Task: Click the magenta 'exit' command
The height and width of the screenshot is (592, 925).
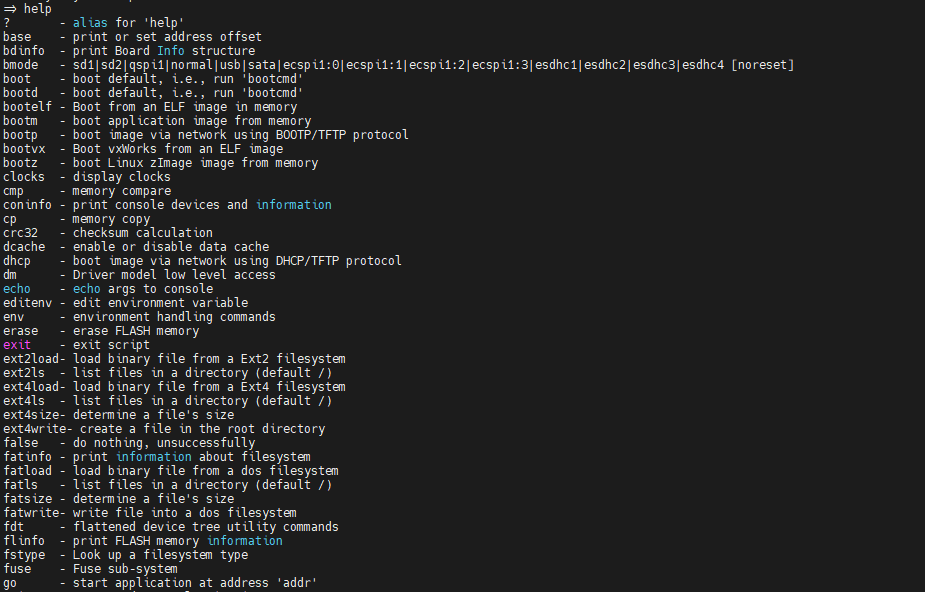Action: [x=17, y=345]
